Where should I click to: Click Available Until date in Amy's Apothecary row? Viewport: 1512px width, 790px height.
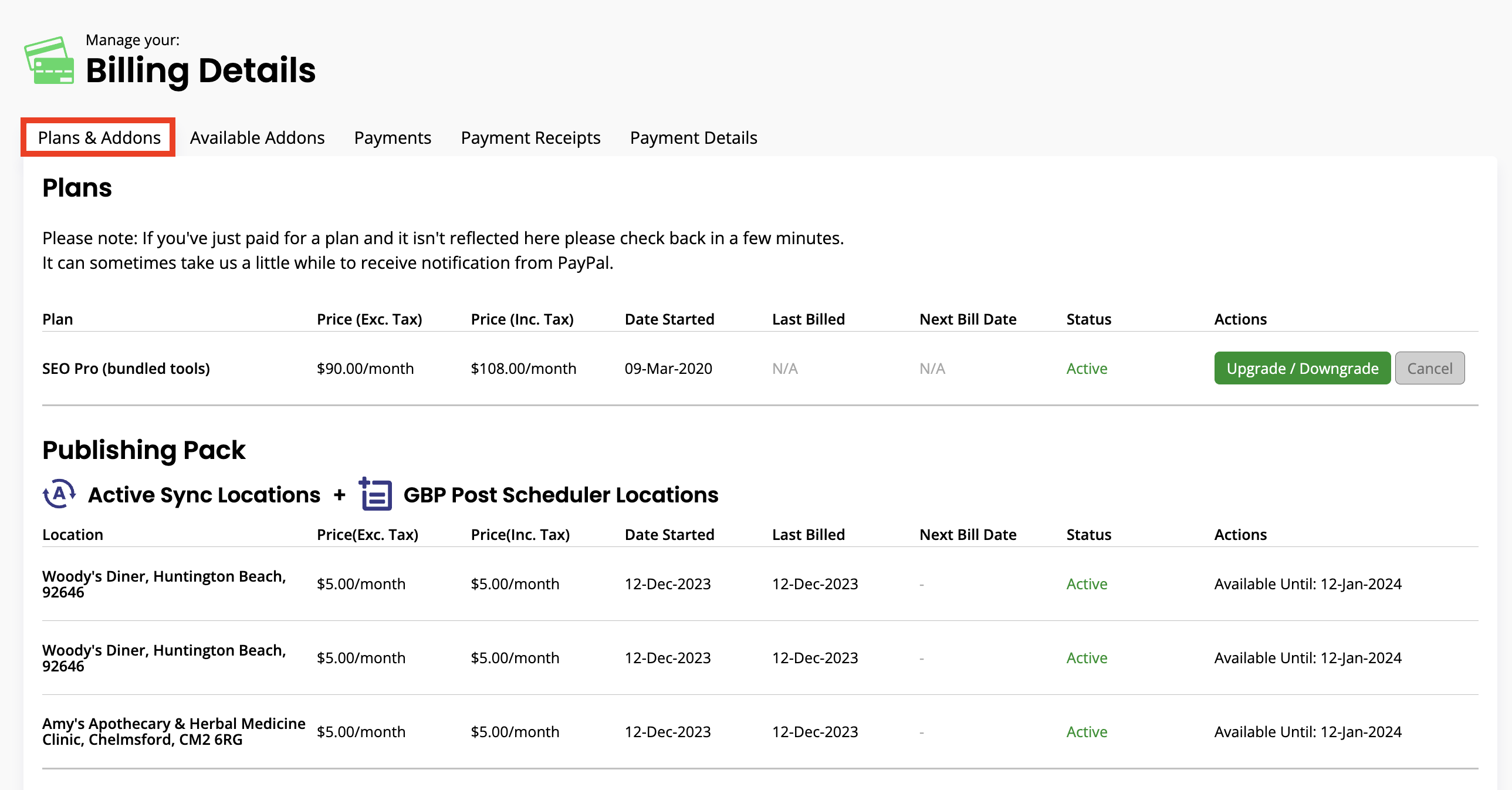tap(1308, 731)
